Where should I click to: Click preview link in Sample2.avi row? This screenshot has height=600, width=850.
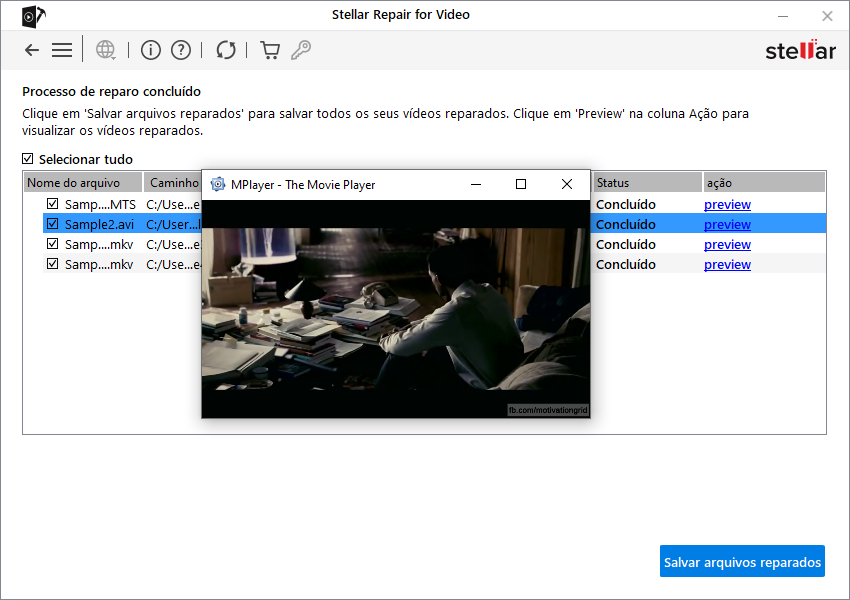click(x=727, y=225)
